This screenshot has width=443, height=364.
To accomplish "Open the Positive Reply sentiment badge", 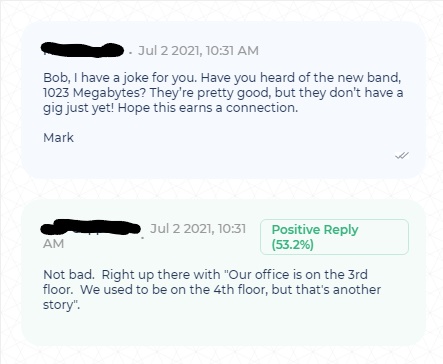I will pos(334,237).
